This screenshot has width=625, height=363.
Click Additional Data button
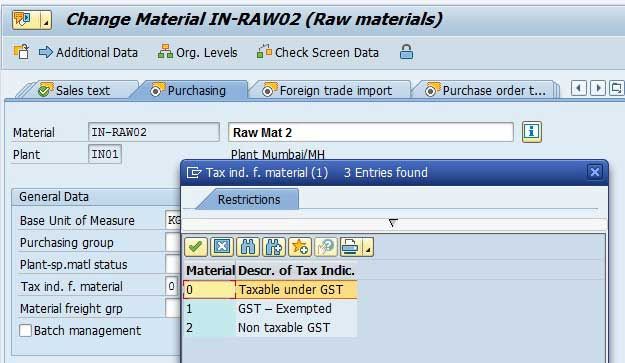click(x=88, y=52)
